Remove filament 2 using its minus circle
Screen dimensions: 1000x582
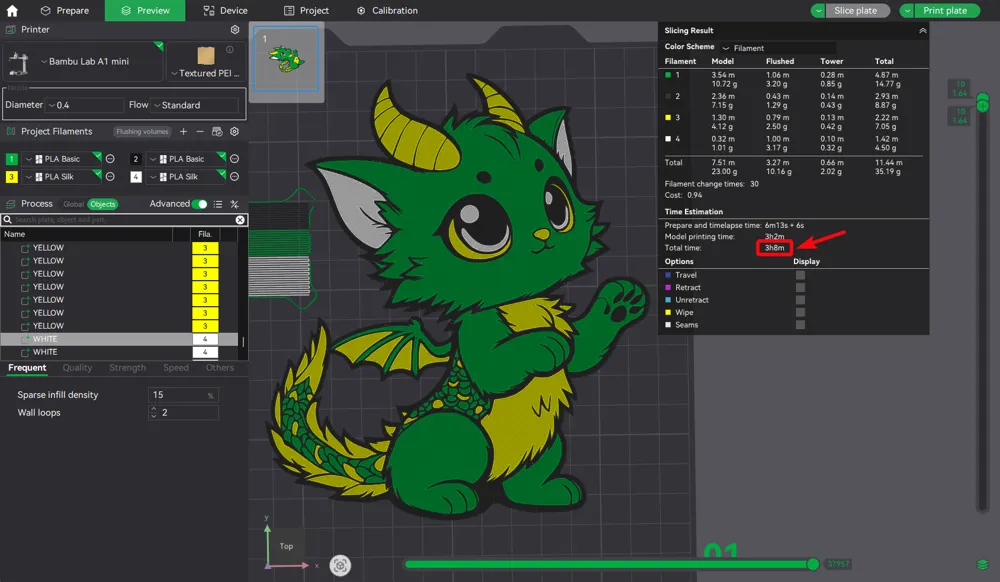(x=234, y=159)
